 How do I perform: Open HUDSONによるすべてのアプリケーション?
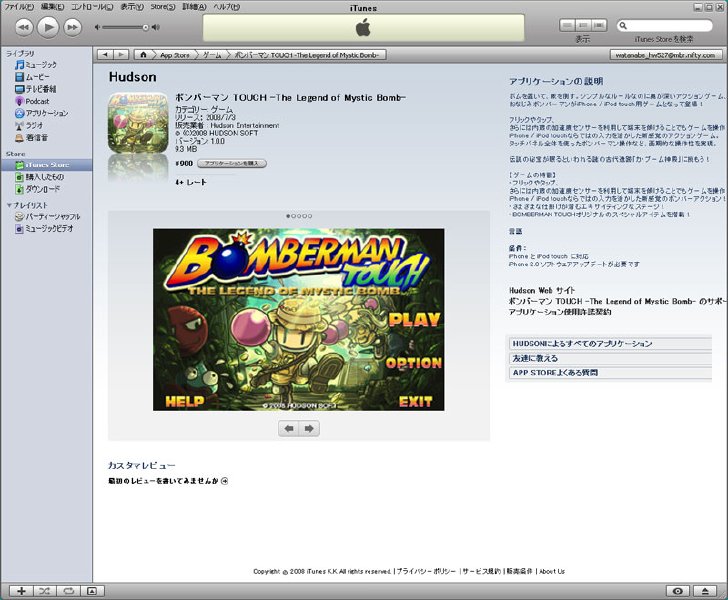tap(610, 344)
